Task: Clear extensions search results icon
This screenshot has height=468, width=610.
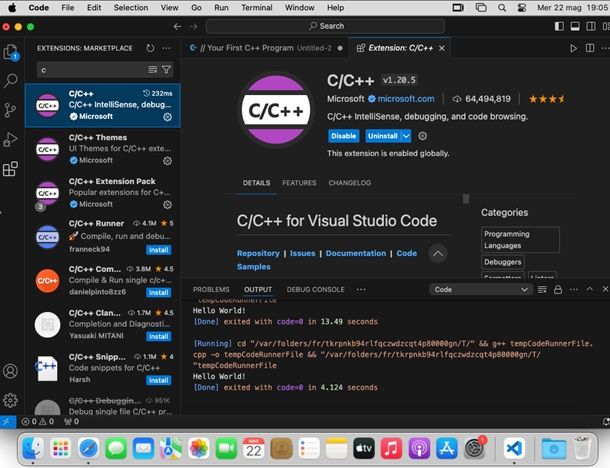Action: click(x=152, y=70)
